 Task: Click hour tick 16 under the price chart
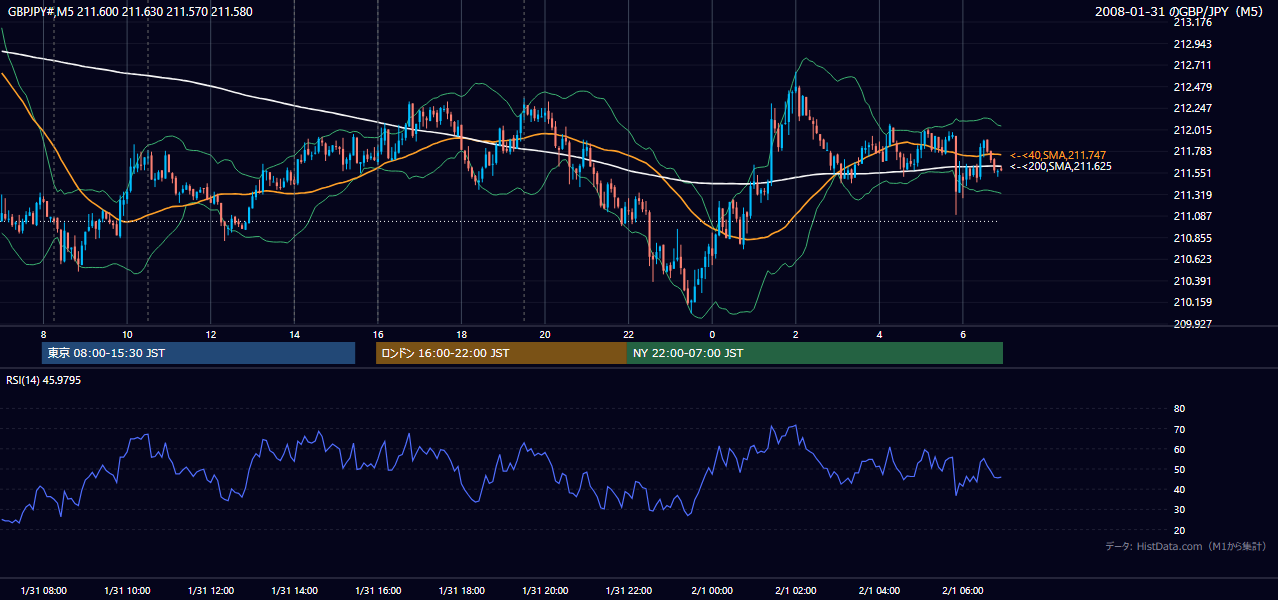pyautogui.click(x=378, y=334)
